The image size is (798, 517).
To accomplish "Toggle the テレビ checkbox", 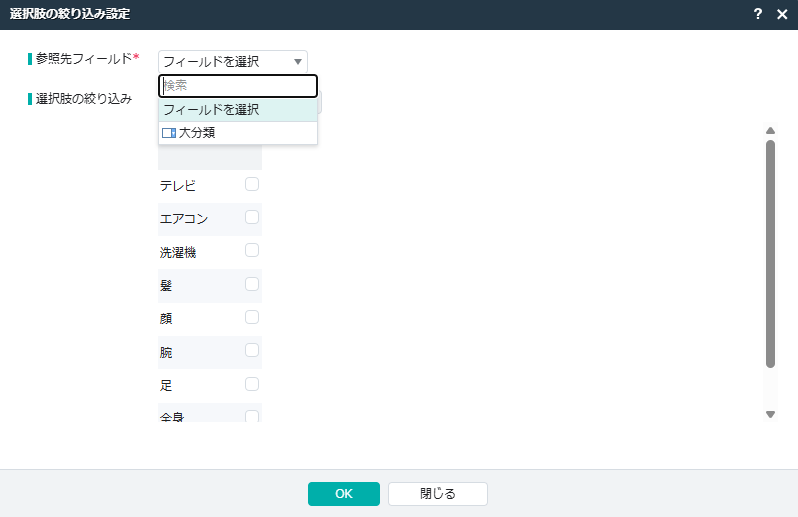I will coord(252,184).
